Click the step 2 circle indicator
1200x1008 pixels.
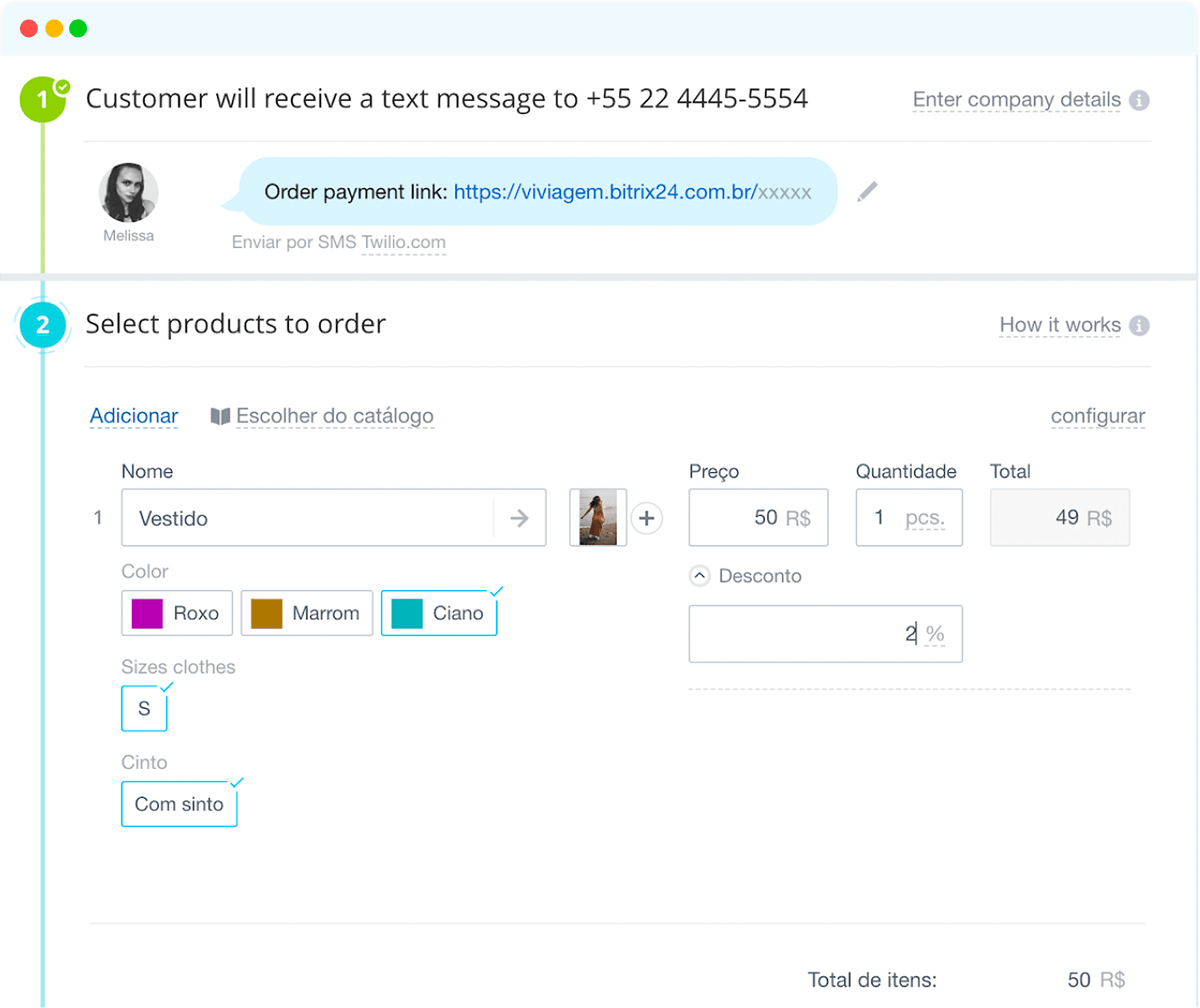click(42, 325)
